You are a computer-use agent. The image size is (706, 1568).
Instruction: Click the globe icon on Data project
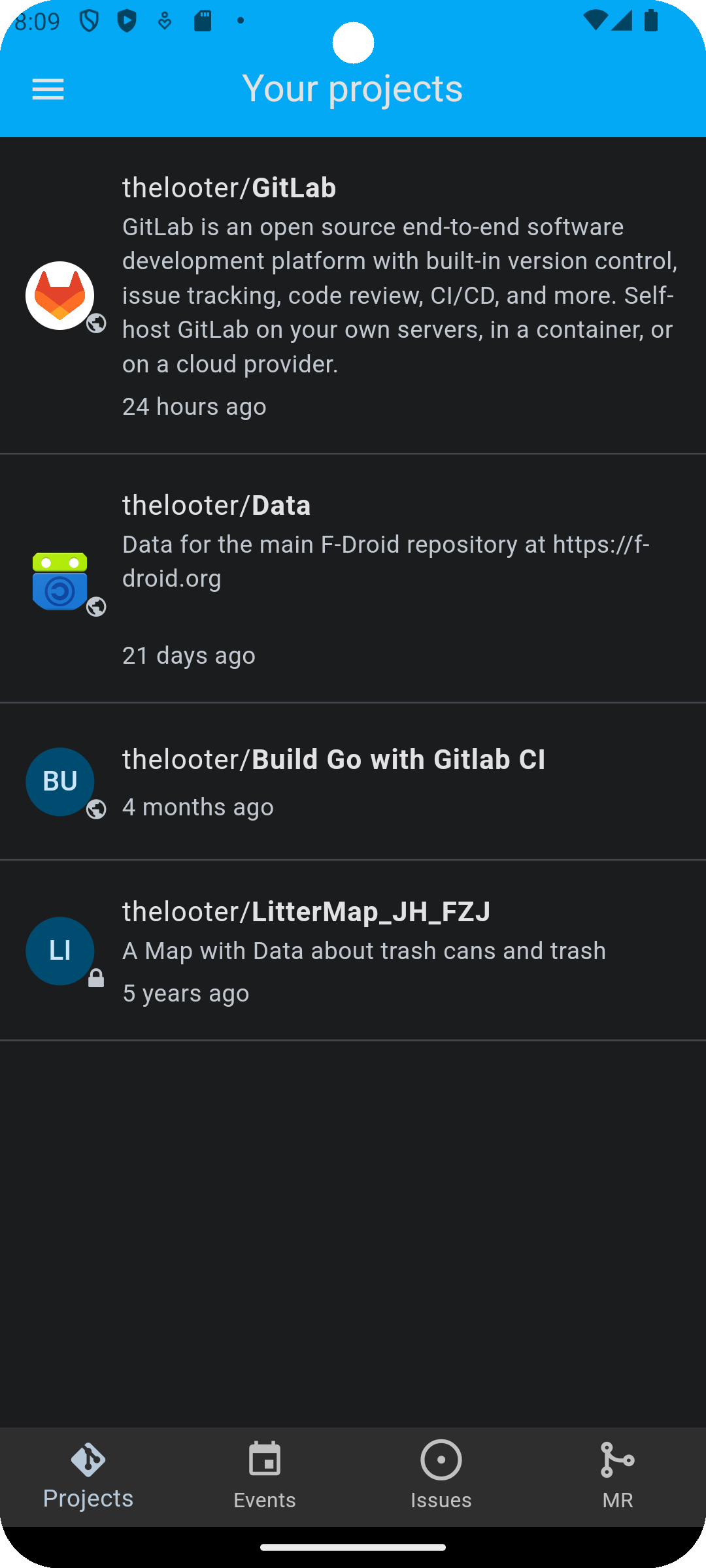(96, 607)
